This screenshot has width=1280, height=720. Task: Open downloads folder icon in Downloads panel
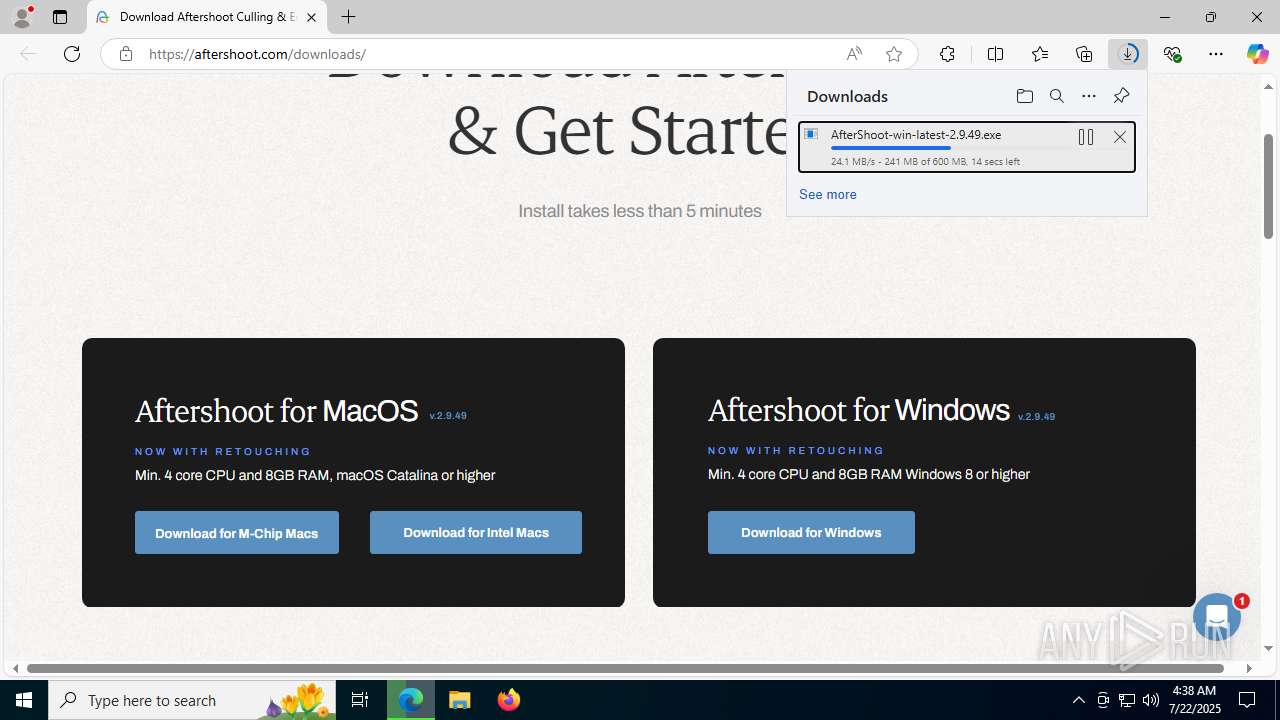[x=1024, y=96]
